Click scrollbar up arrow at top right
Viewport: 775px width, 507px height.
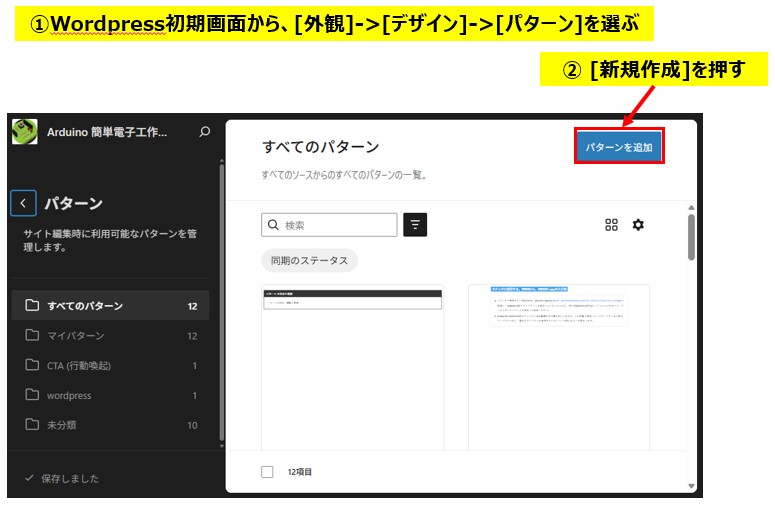pyautogui.click(x=690, y=209)
